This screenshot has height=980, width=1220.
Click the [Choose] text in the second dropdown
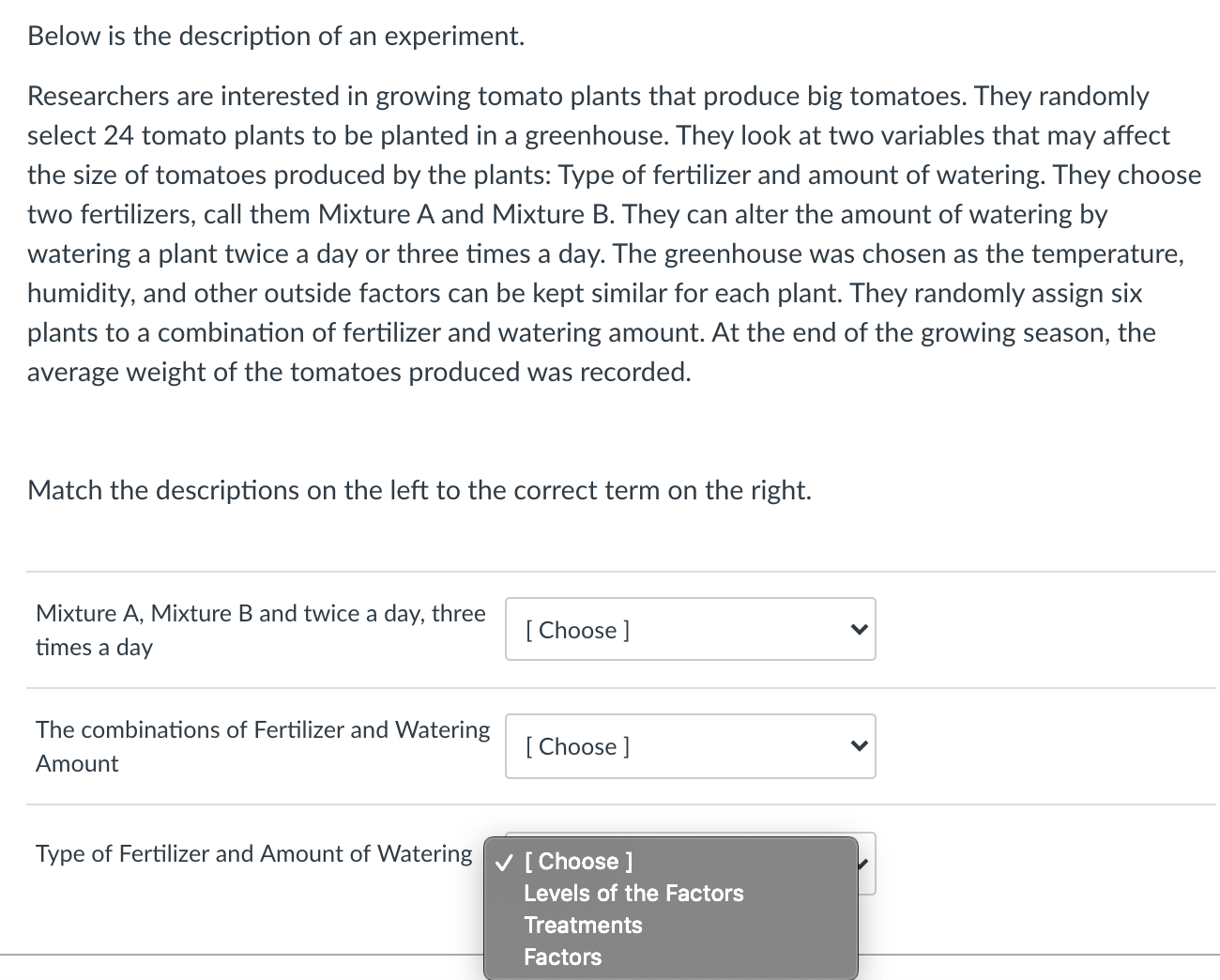(x=576, y=746)
